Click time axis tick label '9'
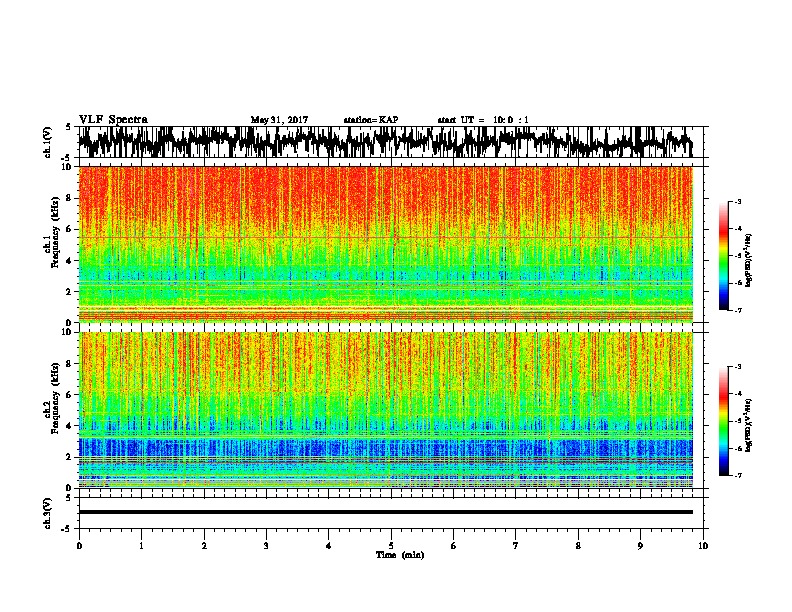The height and width of the screenshot is (612, 792). pyautogui.click(x=640, y=546)
